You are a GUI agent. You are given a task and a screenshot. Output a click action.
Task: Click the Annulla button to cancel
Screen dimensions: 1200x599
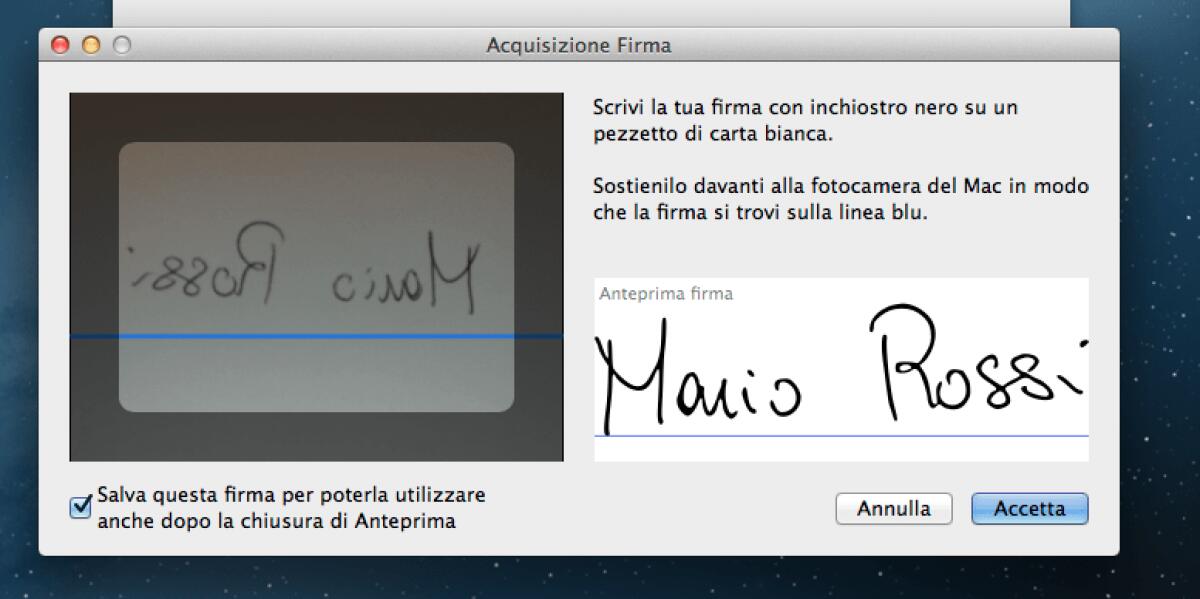coord(893,508)
